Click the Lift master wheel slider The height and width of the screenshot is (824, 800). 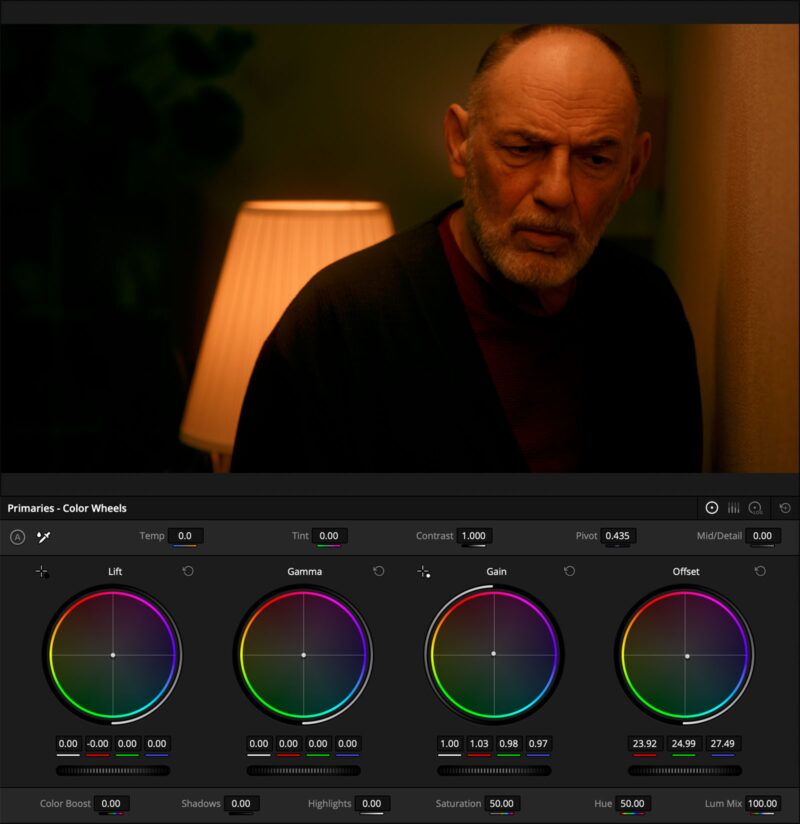tap(113, 771)
